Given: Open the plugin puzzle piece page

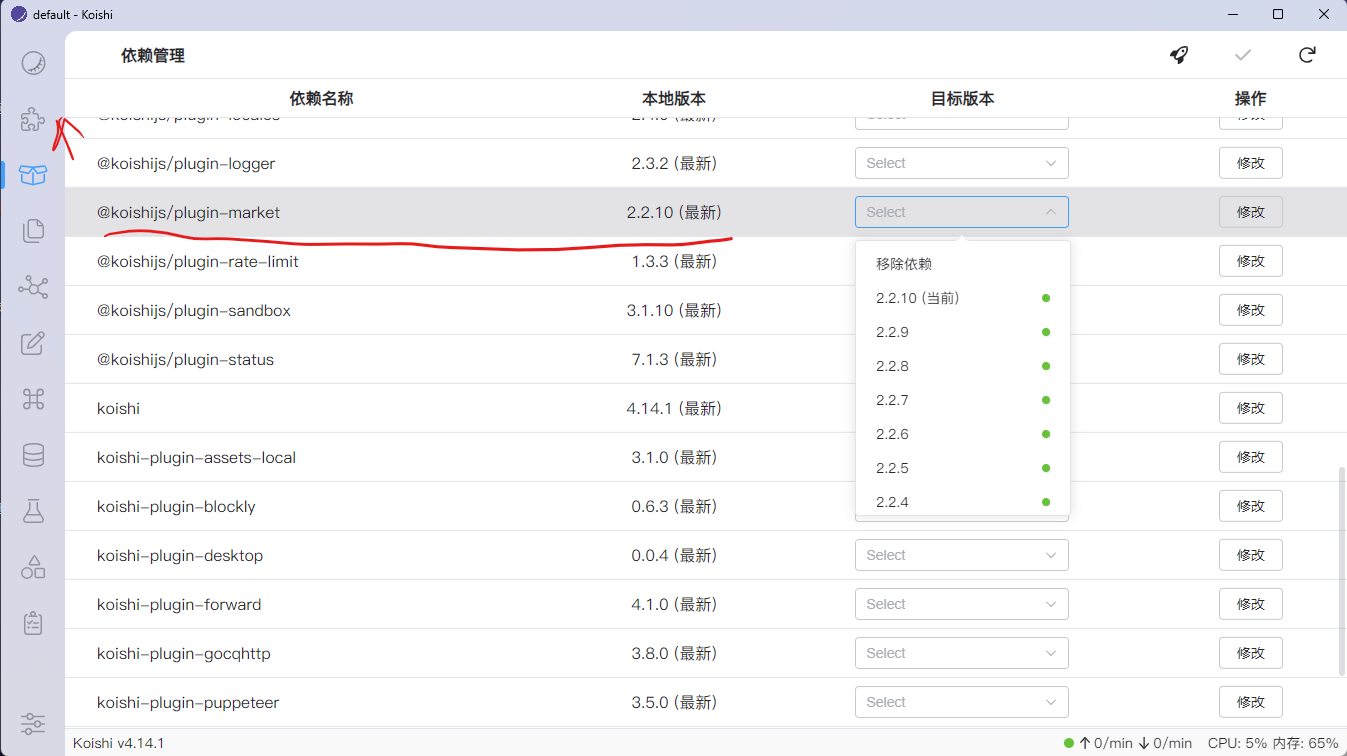Looking at the screenshot, I should click(x=33, y=120).
